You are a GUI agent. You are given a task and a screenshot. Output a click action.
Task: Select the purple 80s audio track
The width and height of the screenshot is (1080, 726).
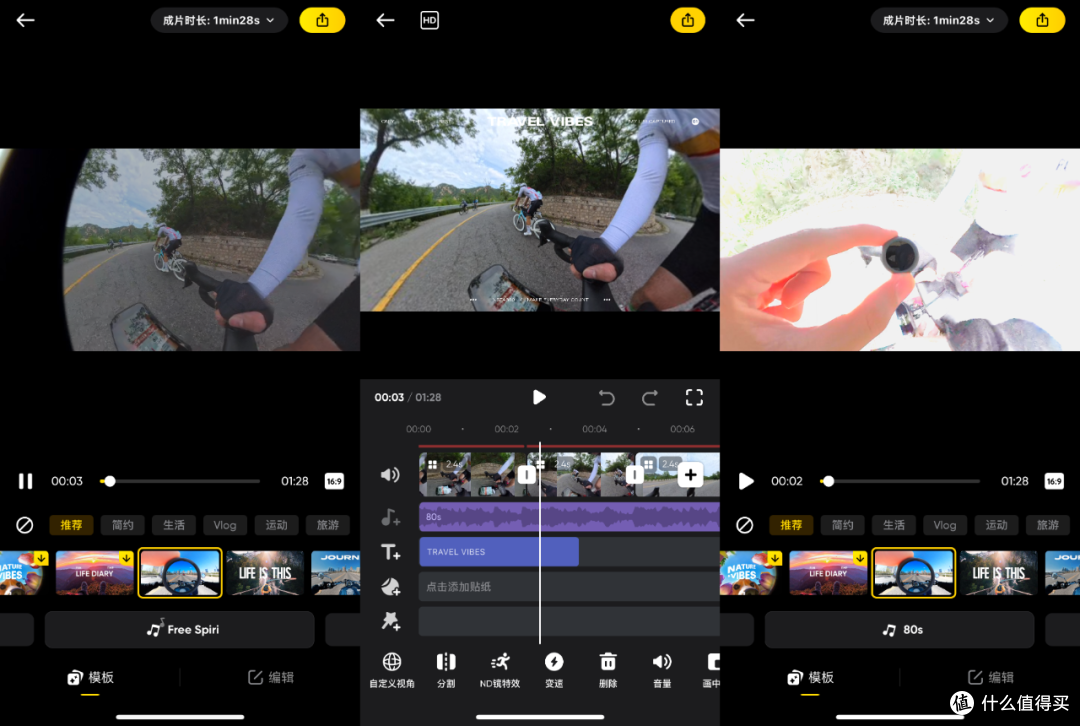pos(569,517)
